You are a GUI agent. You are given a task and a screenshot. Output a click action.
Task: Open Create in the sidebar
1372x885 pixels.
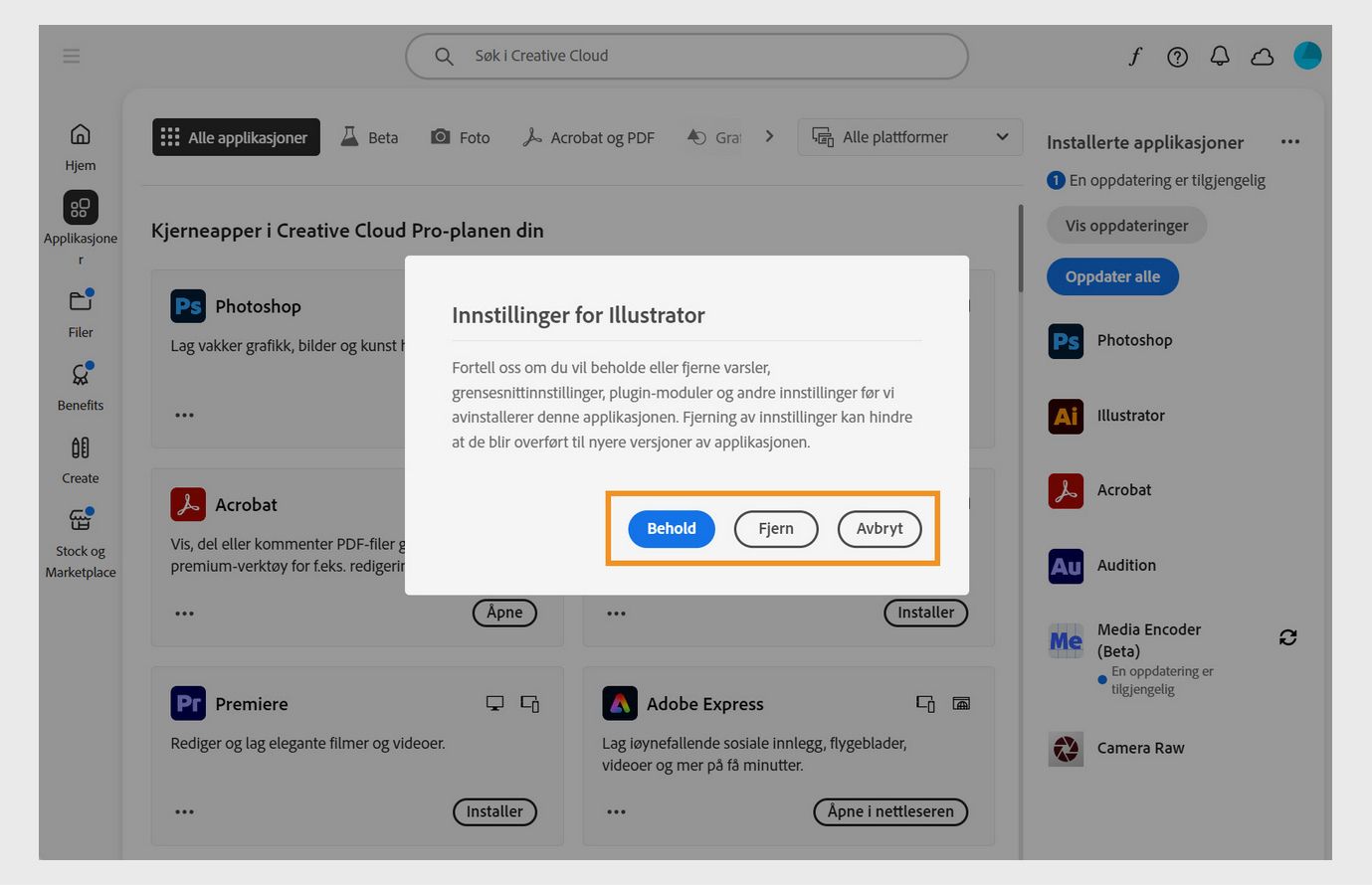[81, 459]
